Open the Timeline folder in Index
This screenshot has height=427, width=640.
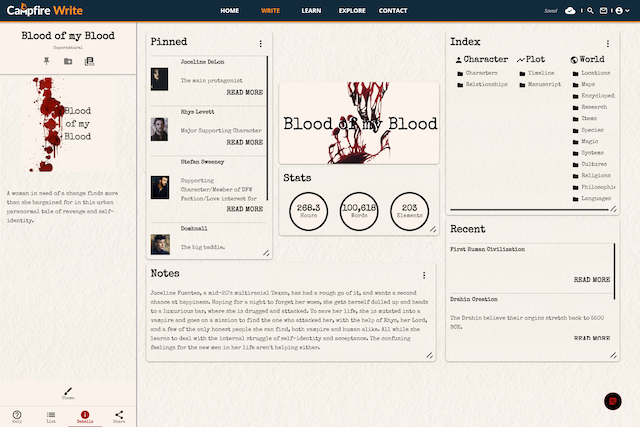(x=537, y=73)
